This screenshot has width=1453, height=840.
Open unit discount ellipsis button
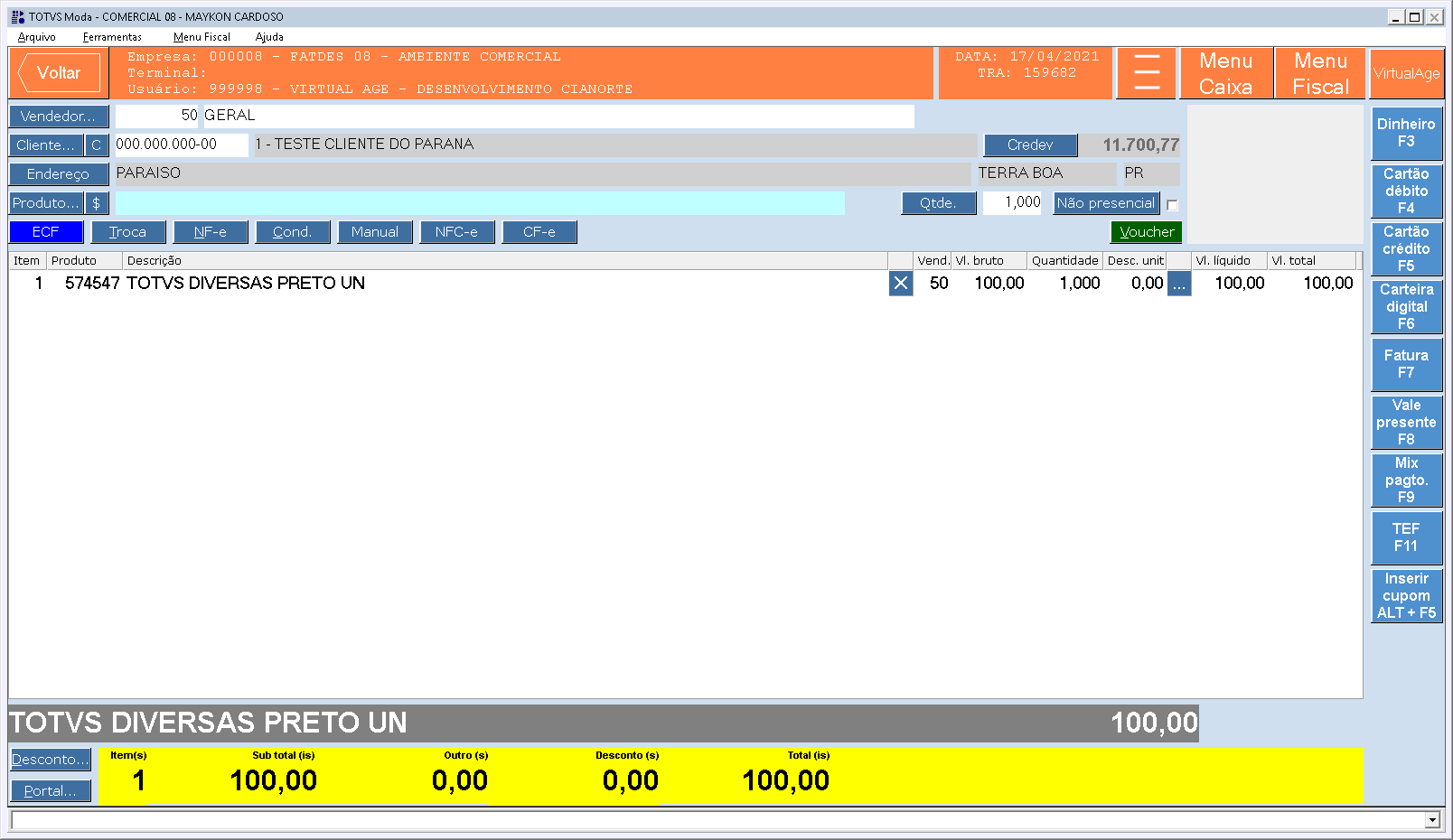(x=1179, y=284)
